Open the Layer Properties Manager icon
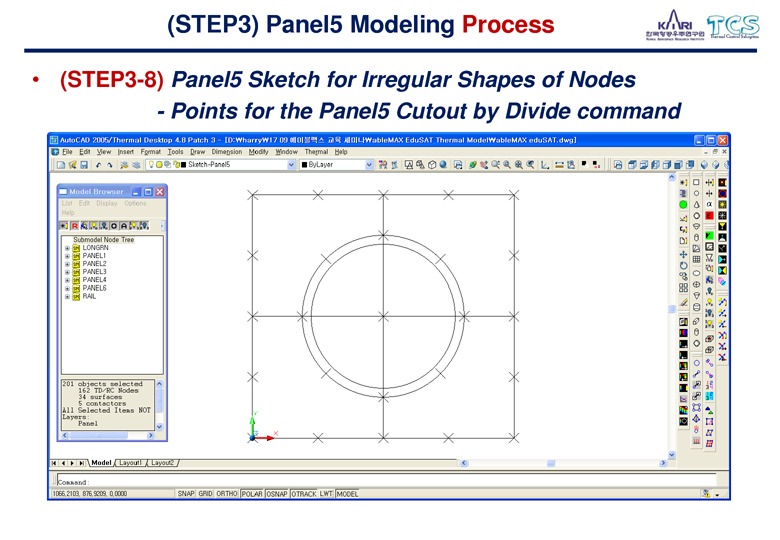780x540 pixels. point(124,165)
